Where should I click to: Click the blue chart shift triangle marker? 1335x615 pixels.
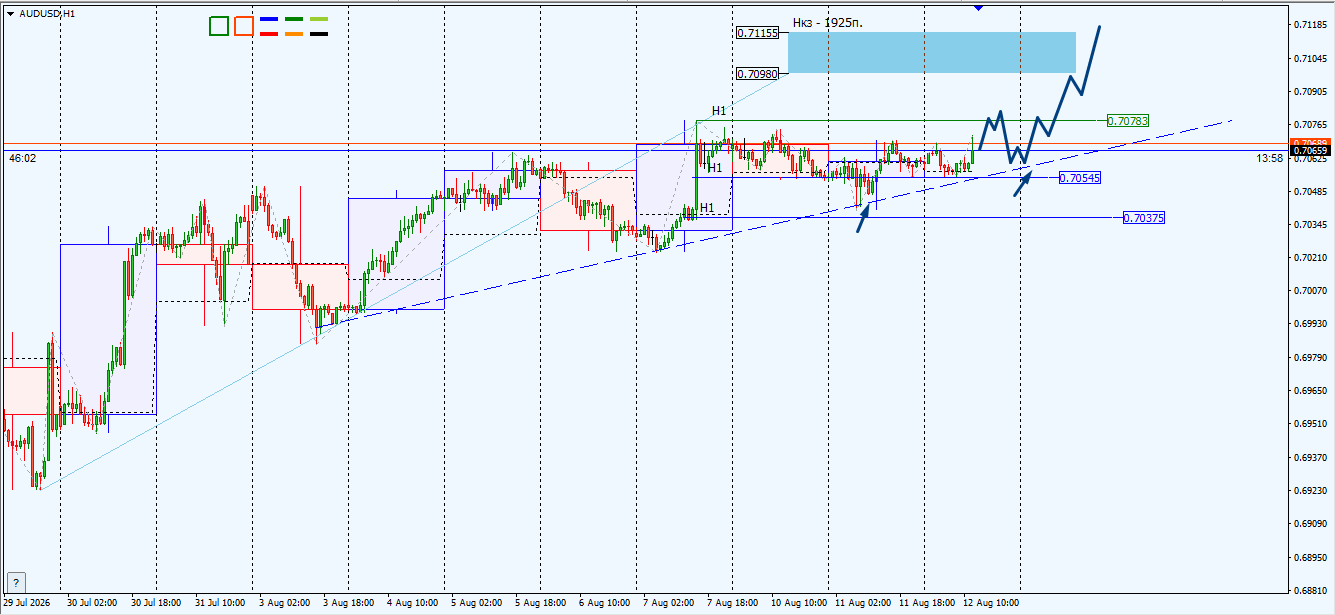tap(978, 7)
